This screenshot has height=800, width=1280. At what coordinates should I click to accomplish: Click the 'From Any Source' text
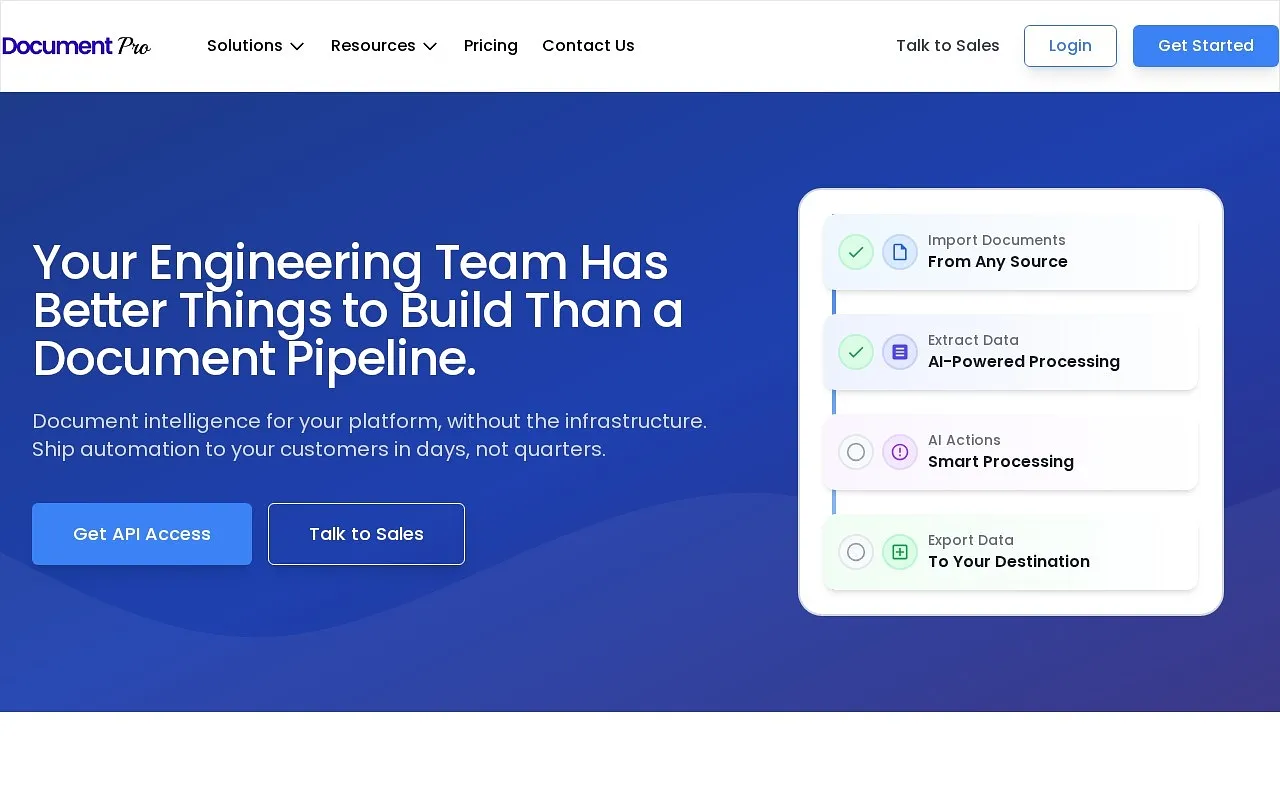pos(998,262)
